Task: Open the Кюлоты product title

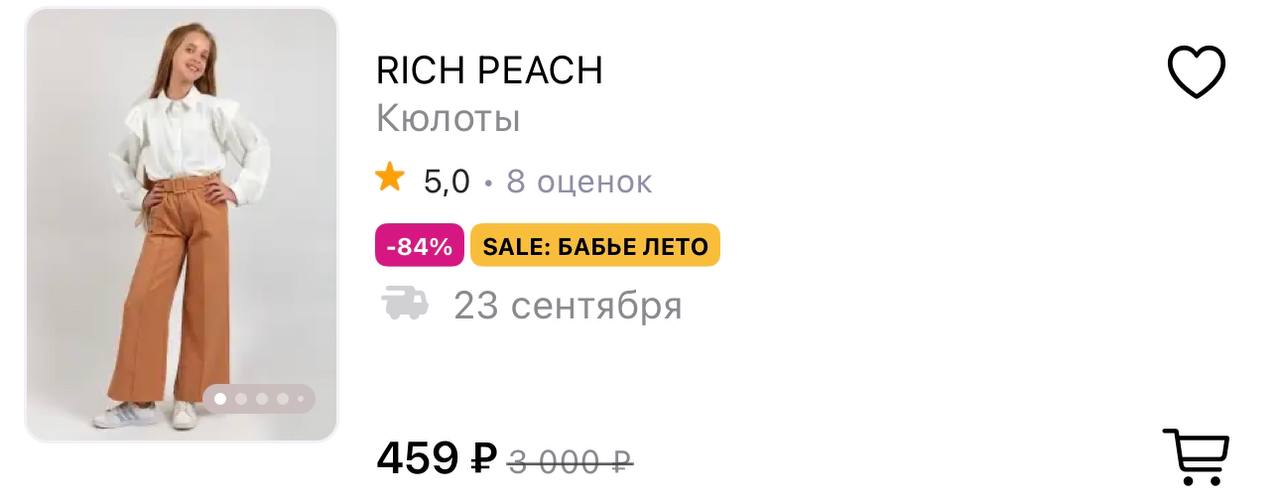Action: tap(448, 119)
